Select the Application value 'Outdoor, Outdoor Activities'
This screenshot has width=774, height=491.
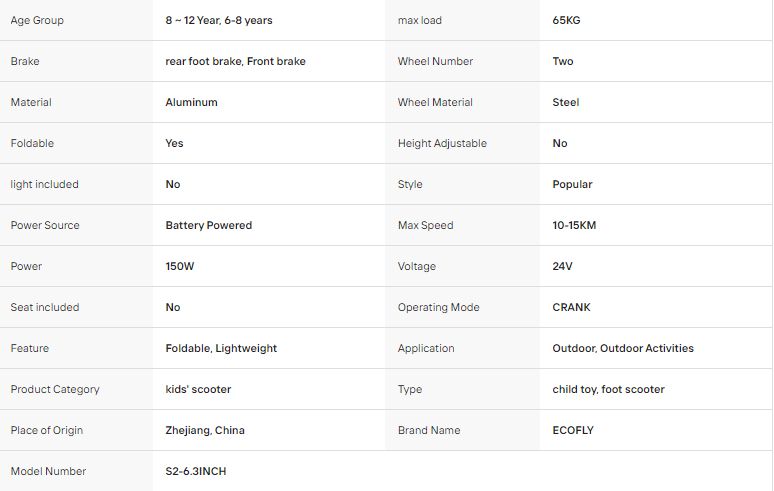click(623, 348)
